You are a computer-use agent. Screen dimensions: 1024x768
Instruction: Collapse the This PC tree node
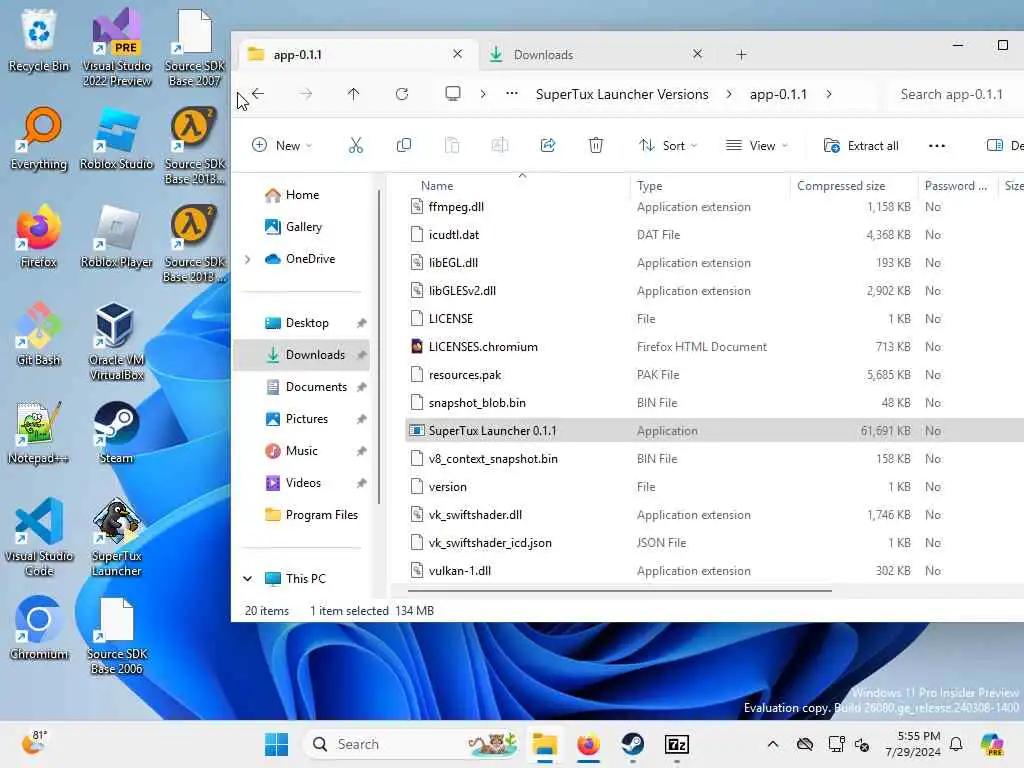[248, 579]
